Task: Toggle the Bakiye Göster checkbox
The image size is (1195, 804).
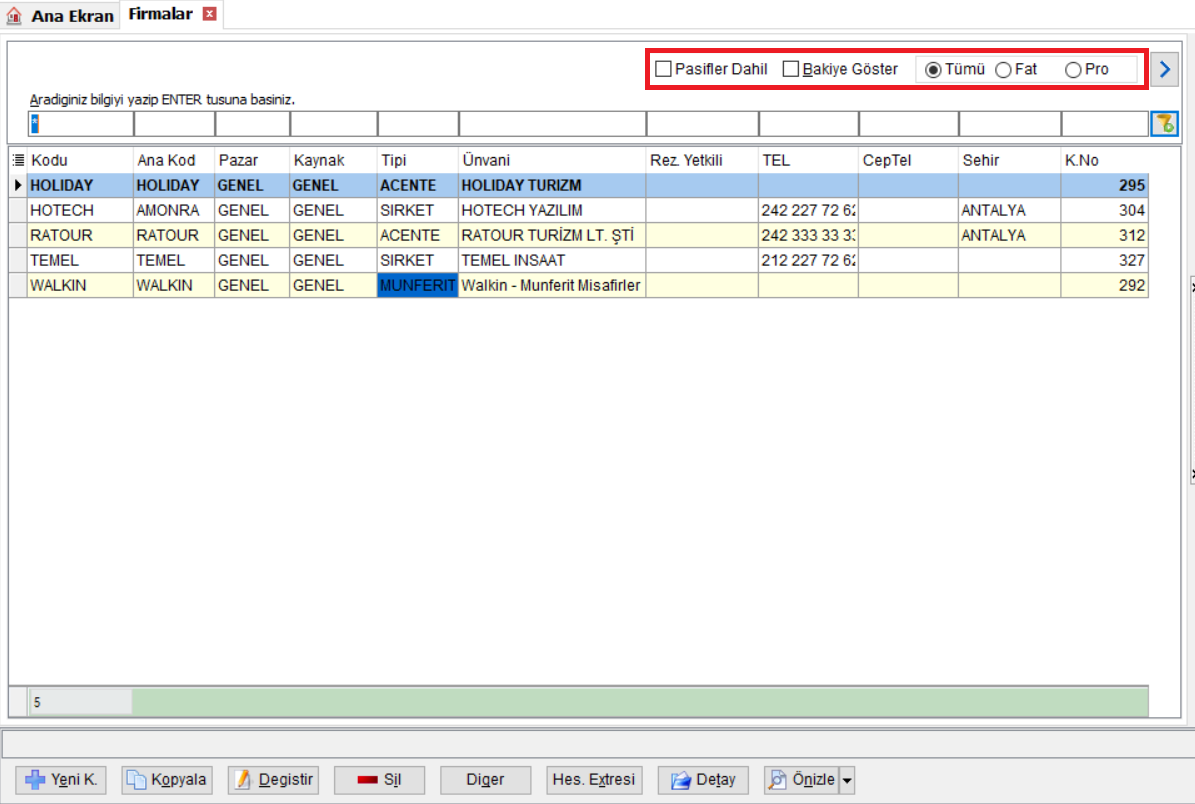Action: tap(791, 69)
